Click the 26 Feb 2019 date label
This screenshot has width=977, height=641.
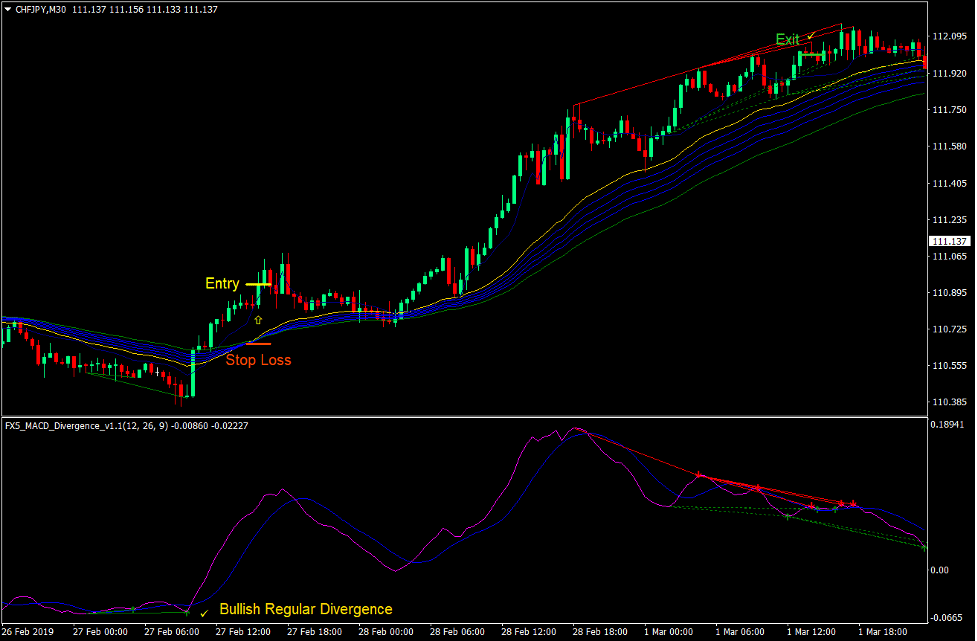29,632
